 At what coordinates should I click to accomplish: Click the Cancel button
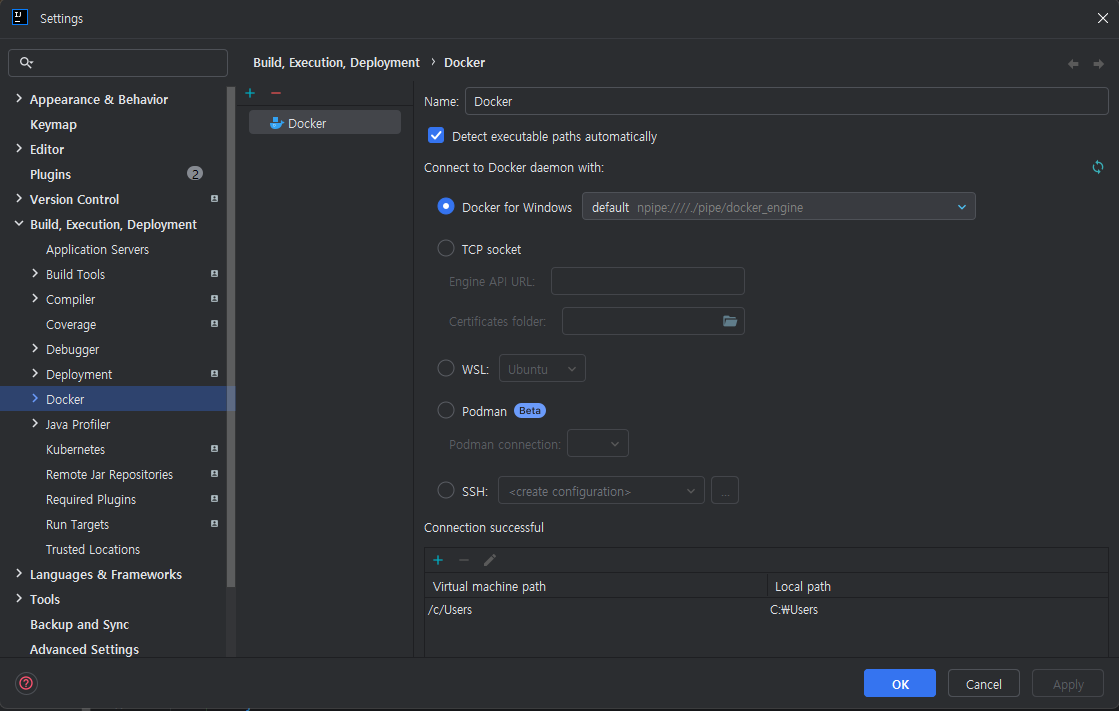(x=983, y=683)
